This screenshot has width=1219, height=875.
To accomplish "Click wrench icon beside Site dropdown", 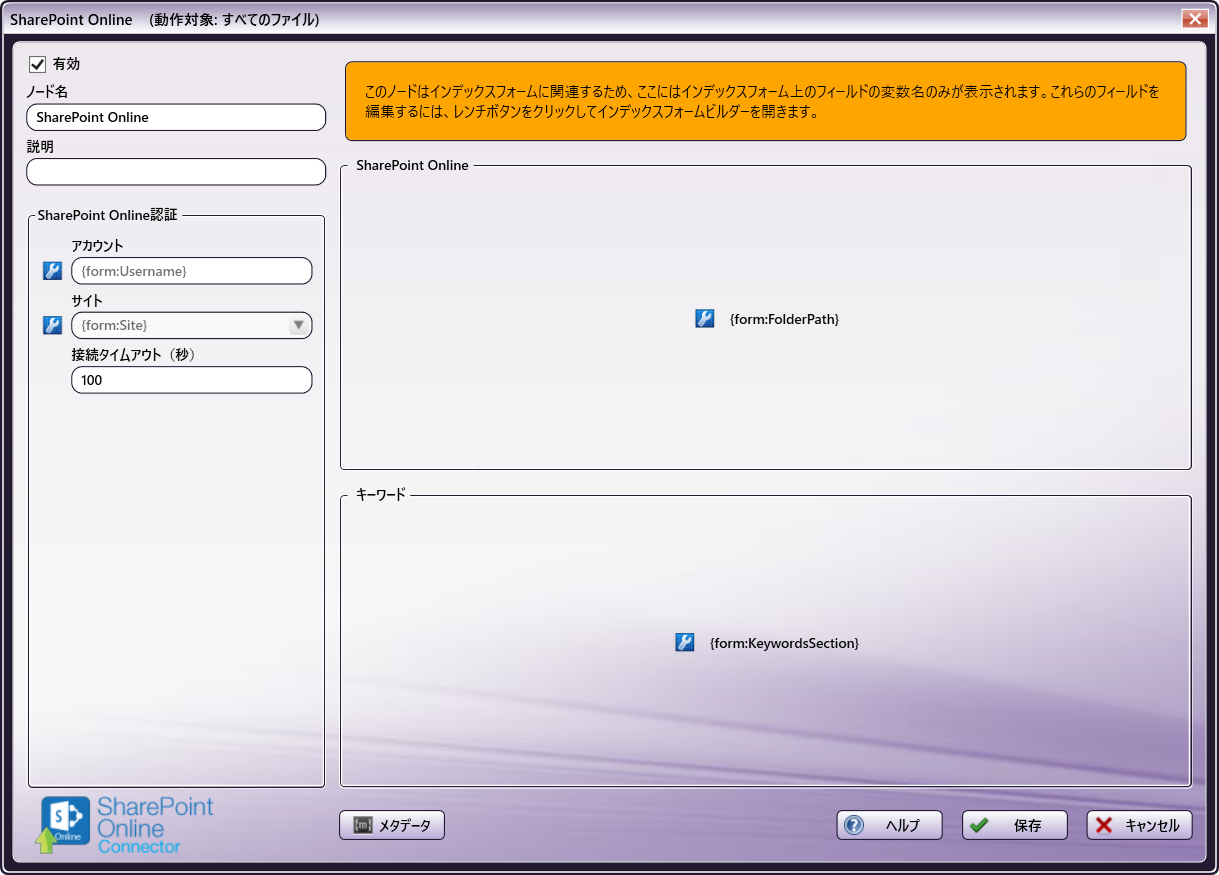I will (x=53, y=325).
